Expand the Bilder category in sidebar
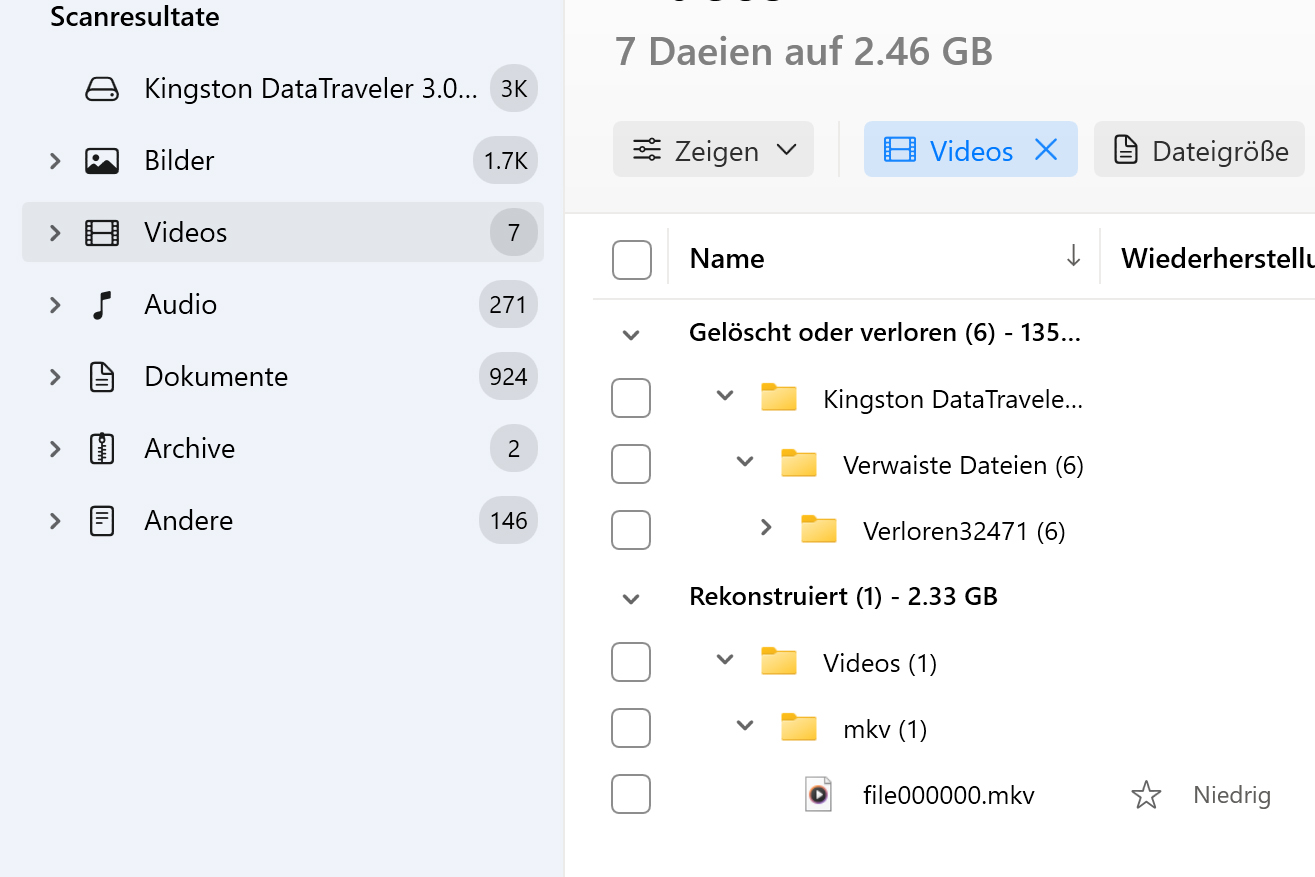The height and width of the screenshot is (877, 1315). [x=55, y=160]
